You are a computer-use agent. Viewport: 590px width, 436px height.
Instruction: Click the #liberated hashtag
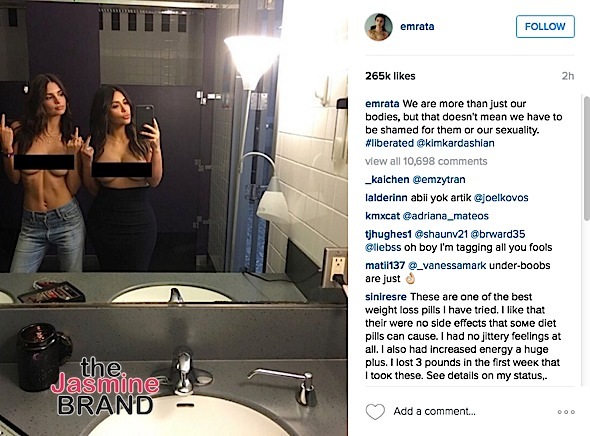pyautogui.click(x=389, y=143)
